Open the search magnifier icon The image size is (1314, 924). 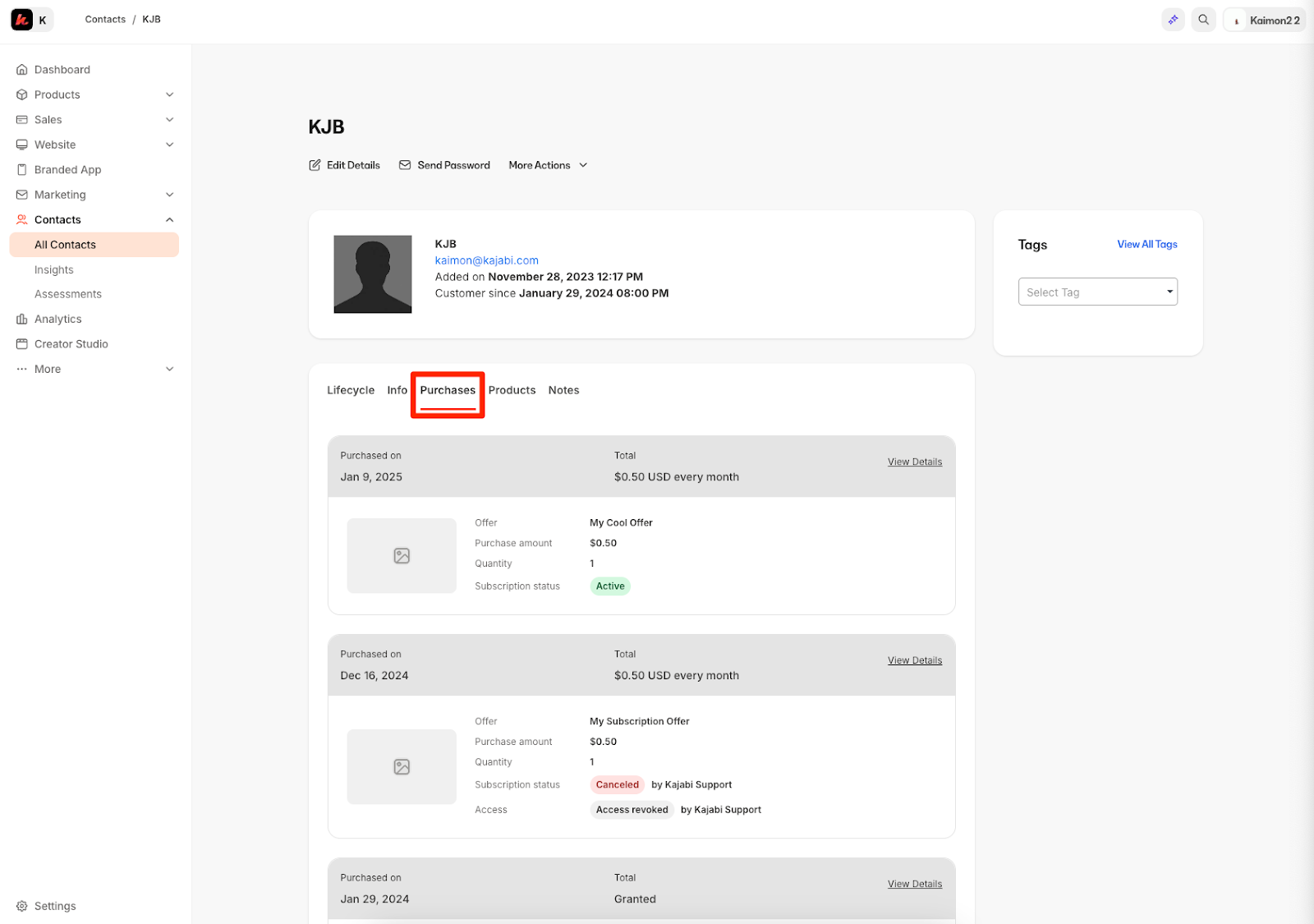pyautogui.click(x=1203, y=20)
